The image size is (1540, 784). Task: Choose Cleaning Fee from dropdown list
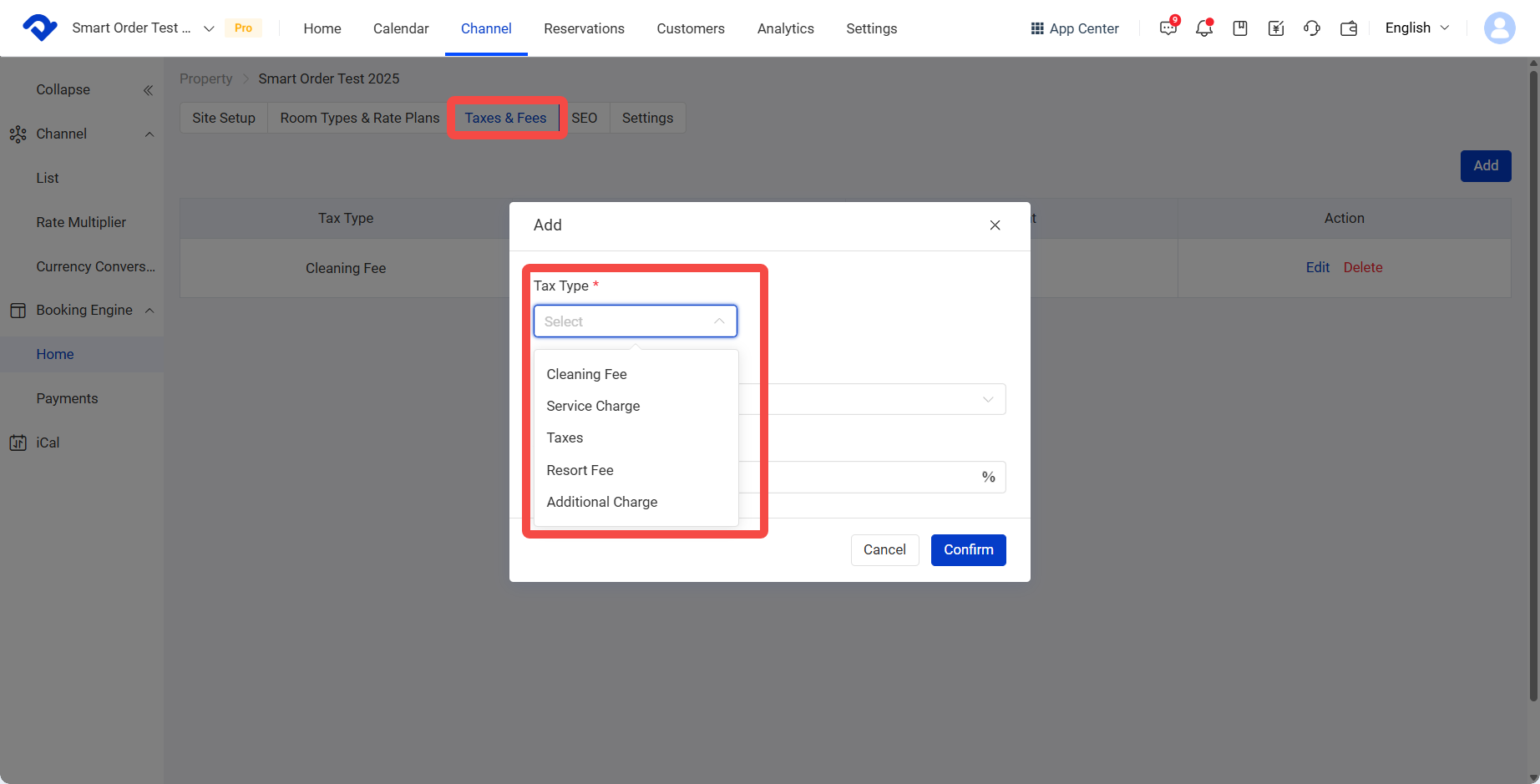(x=636, y=374)
